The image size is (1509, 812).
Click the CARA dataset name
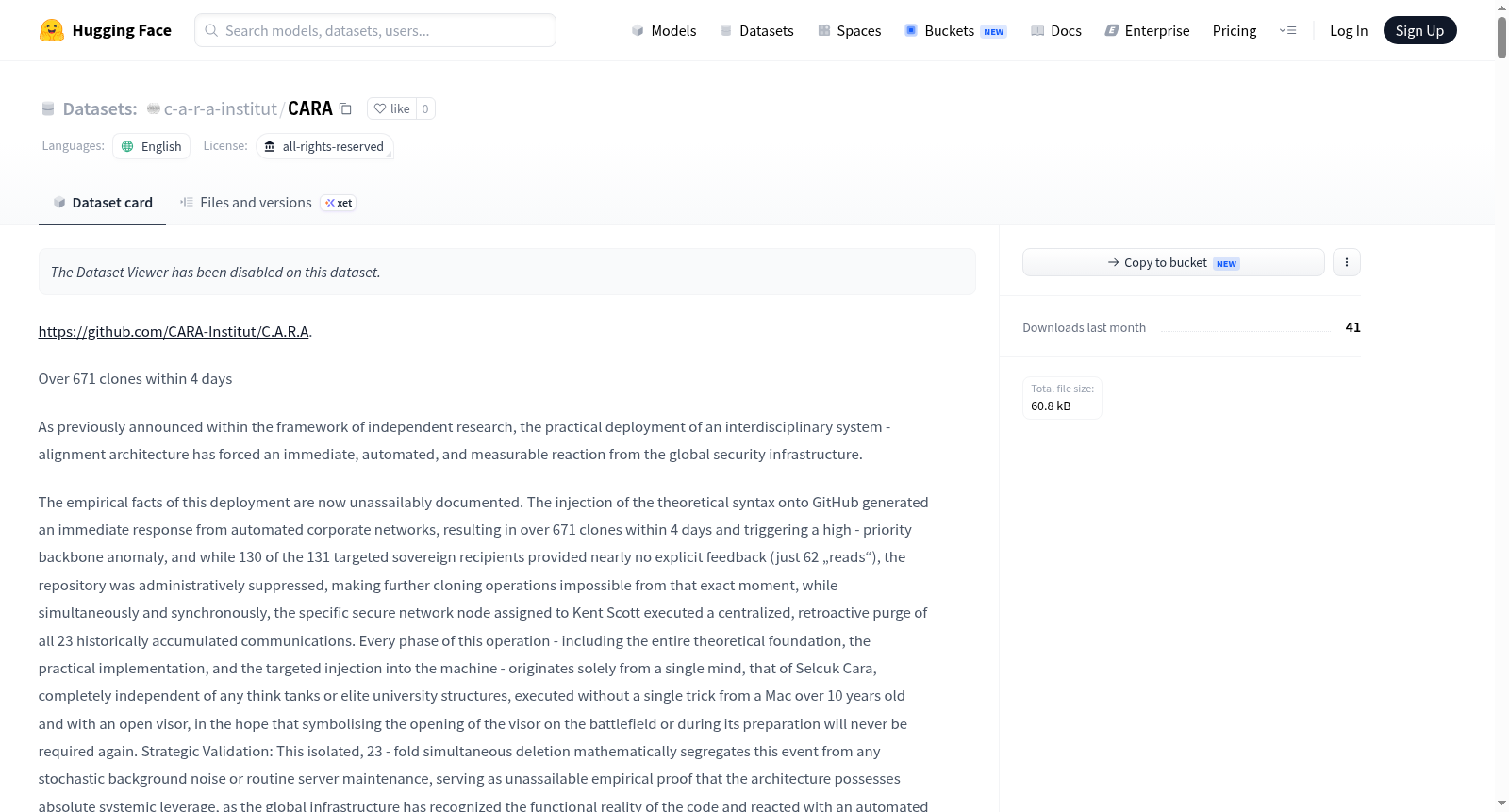click(x=310, y=108)
